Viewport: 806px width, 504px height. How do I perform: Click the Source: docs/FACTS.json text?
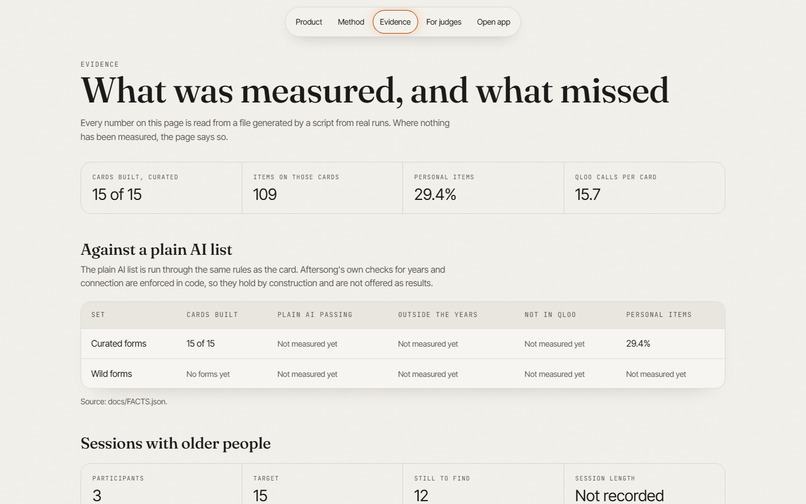(123, 402)
